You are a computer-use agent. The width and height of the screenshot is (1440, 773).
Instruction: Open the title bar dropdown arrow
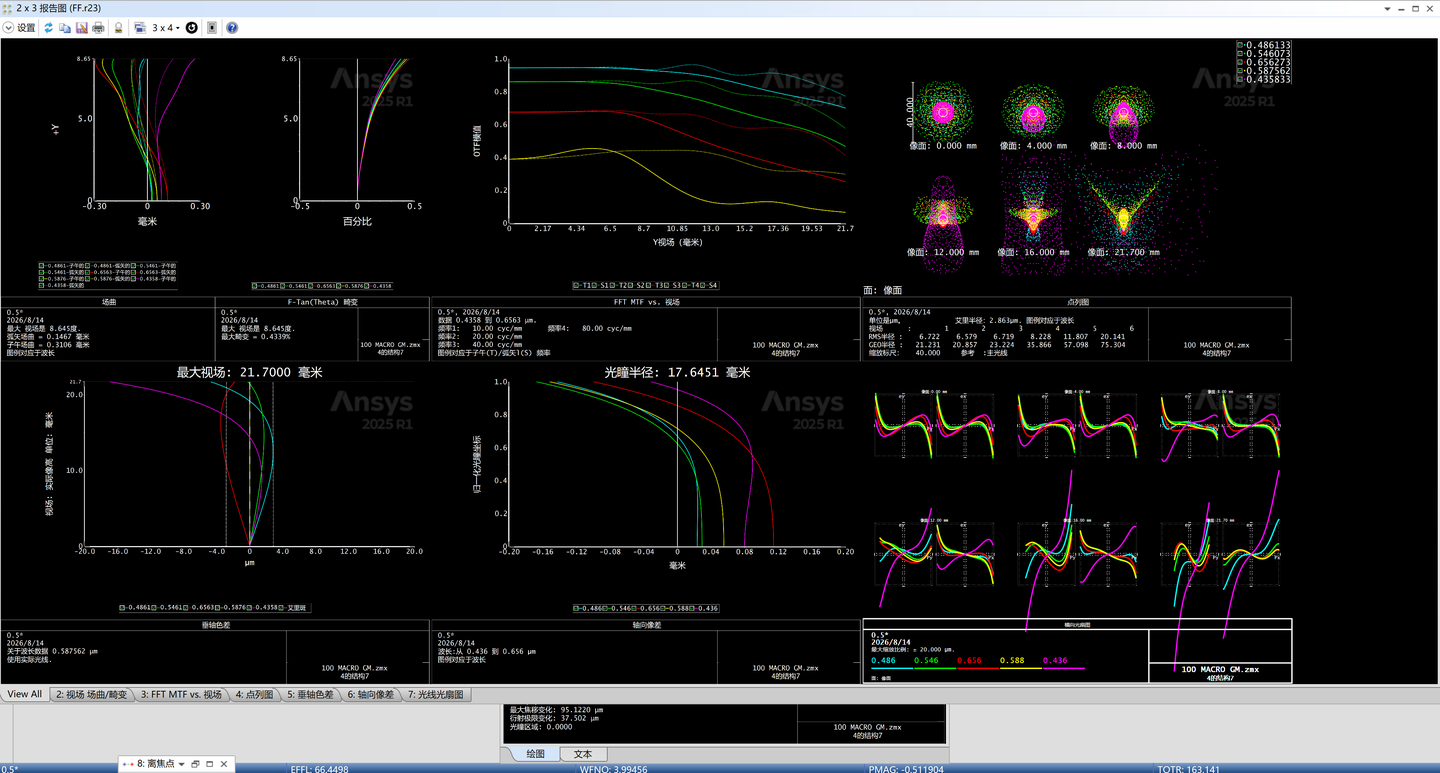tap(1387, 8)
